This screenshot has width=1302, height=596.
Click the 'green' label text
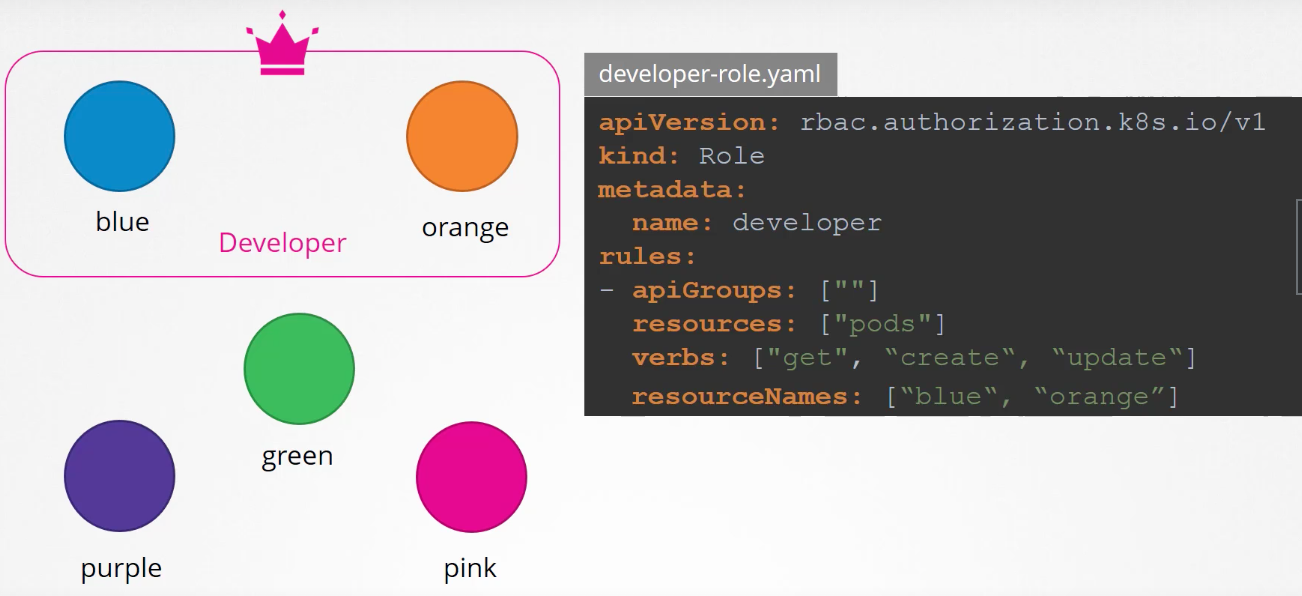click(297, 456)
